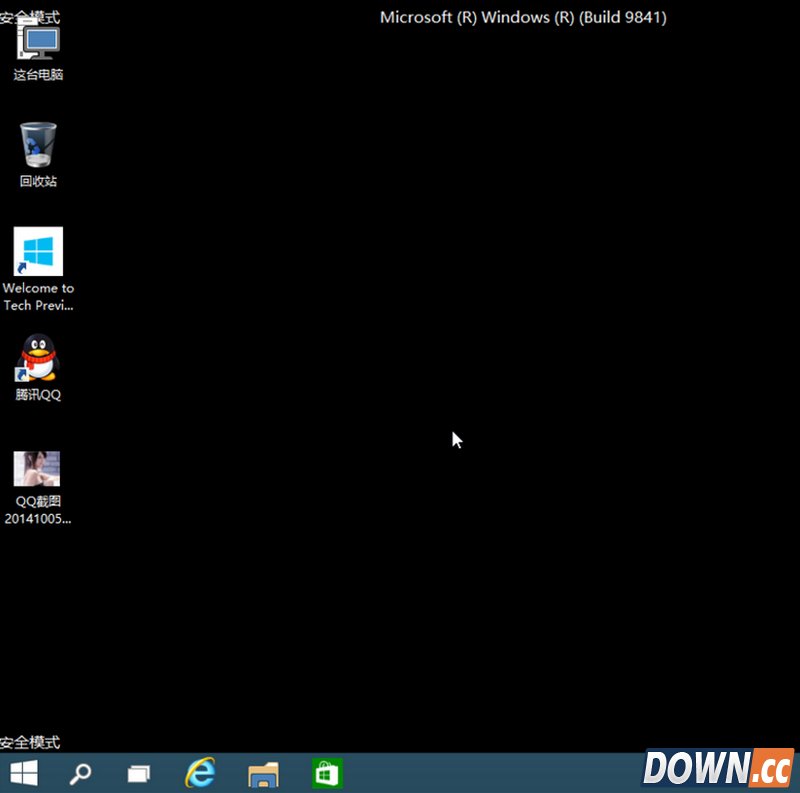800x793 pixels.
Task: Click the 这台电脑 text label
Action: click(38, 75)
